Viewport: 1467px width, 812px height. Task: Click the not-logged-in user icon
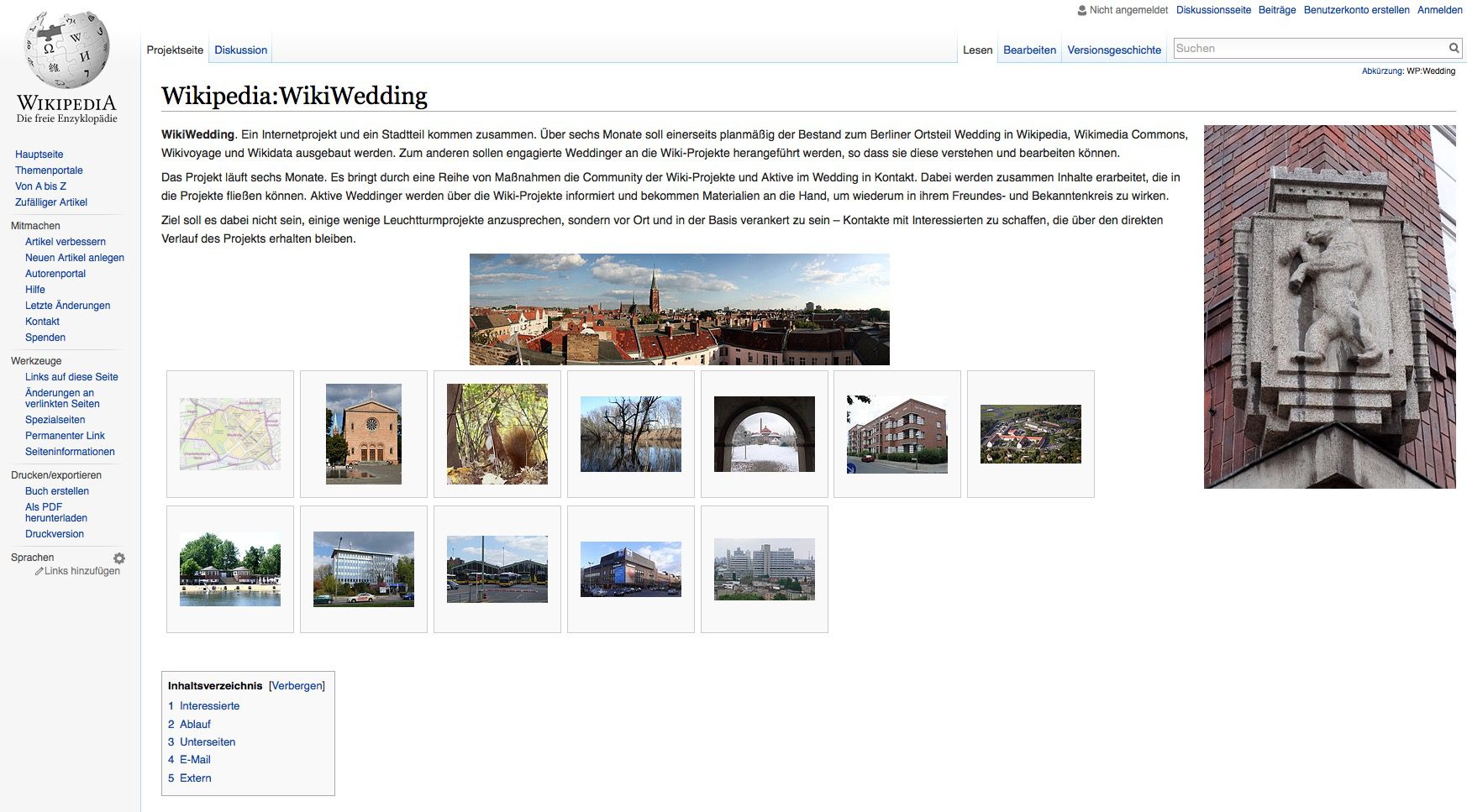pos(1082,10)
